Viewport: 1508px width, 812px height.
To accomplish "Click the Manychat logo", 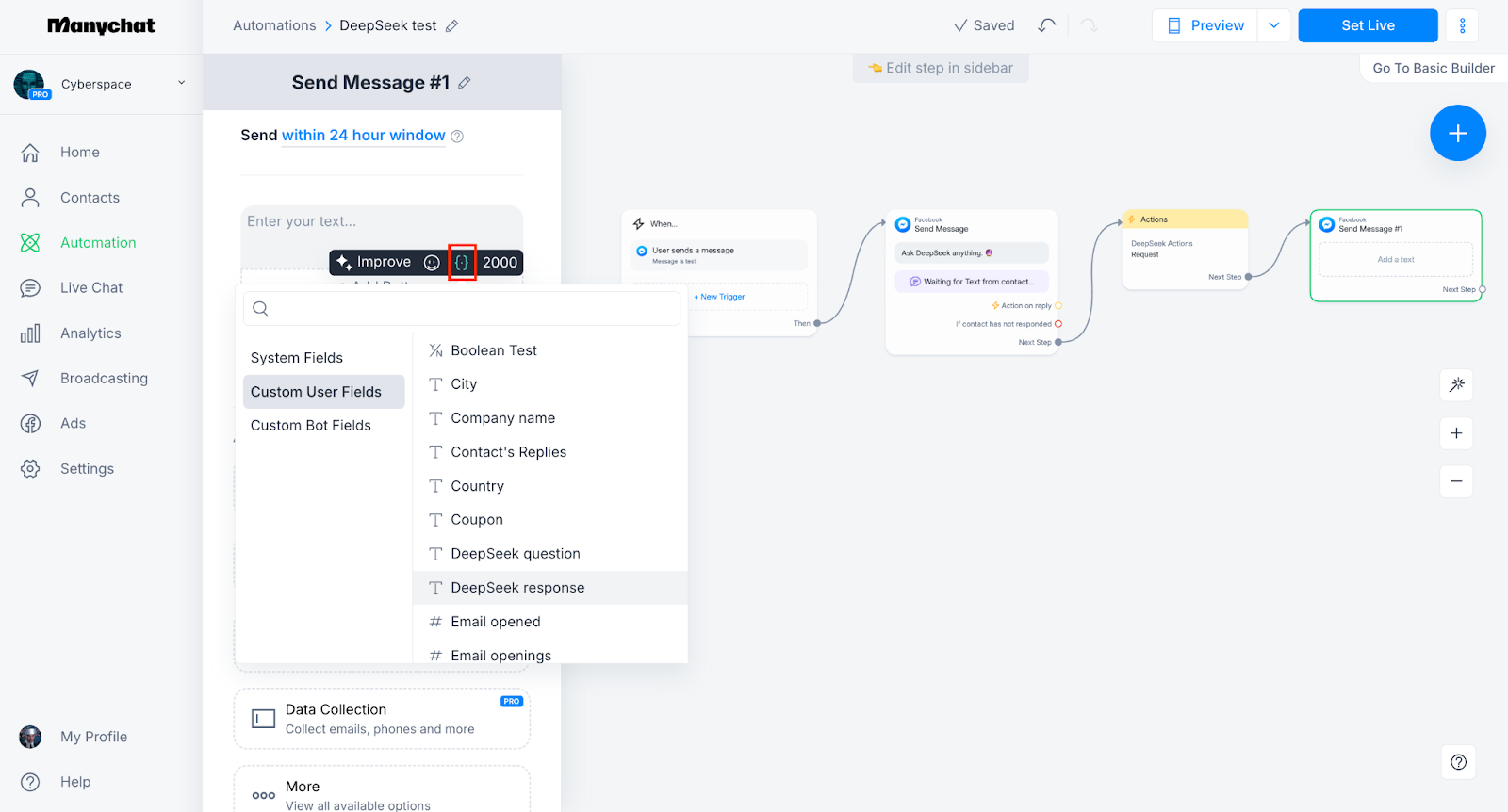I will [x=101, y=26].
